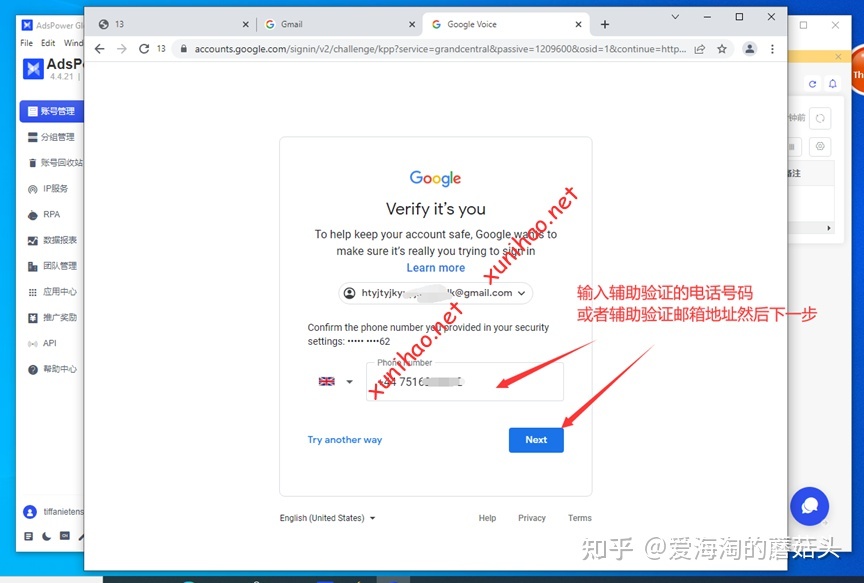The height and width of the screenshot is (583, 864).
Task: Expand the gmail.com account chooser
Action: pos(435,293)
